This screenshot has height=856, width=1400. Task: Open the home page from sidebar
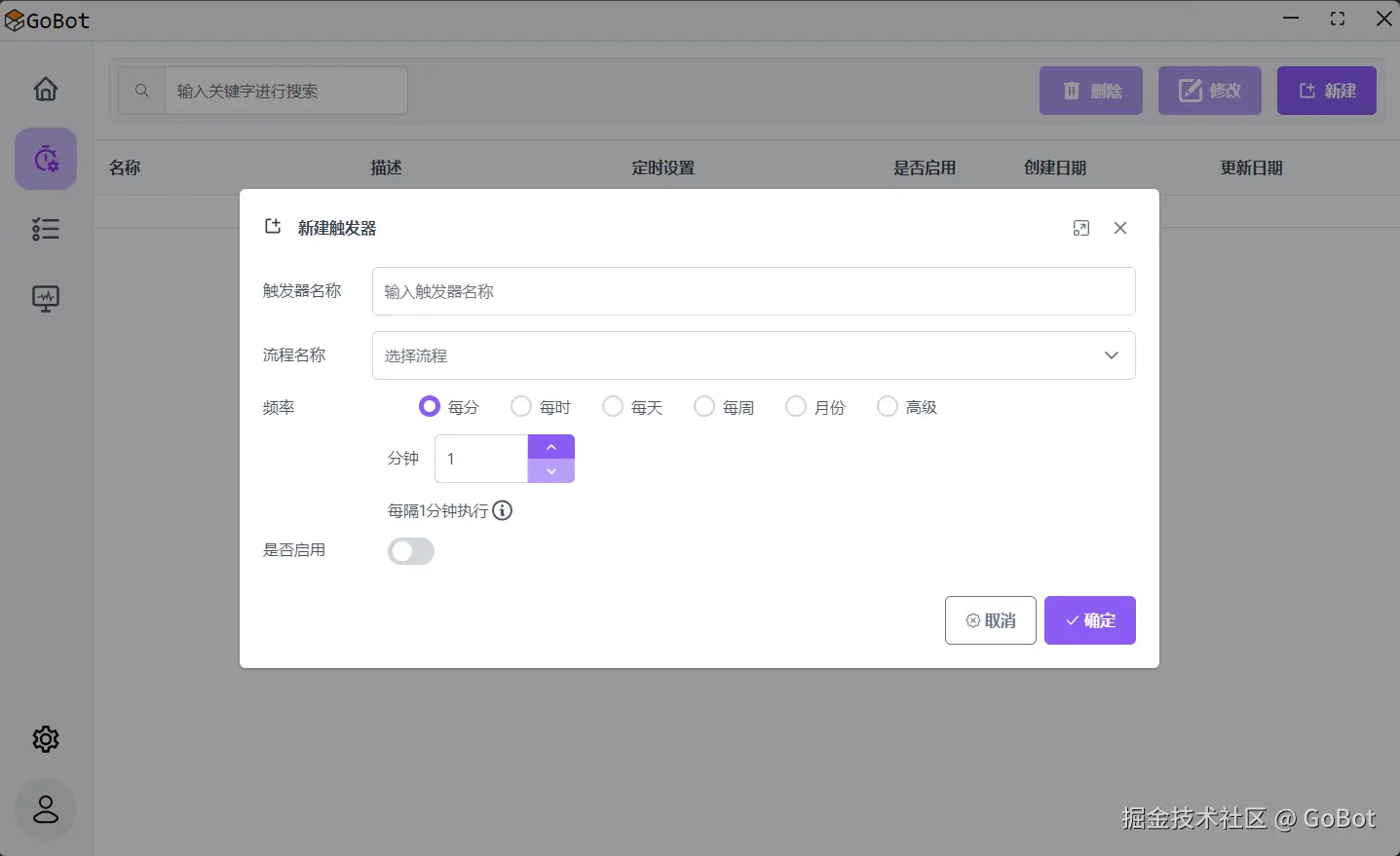tap(46, 89)
